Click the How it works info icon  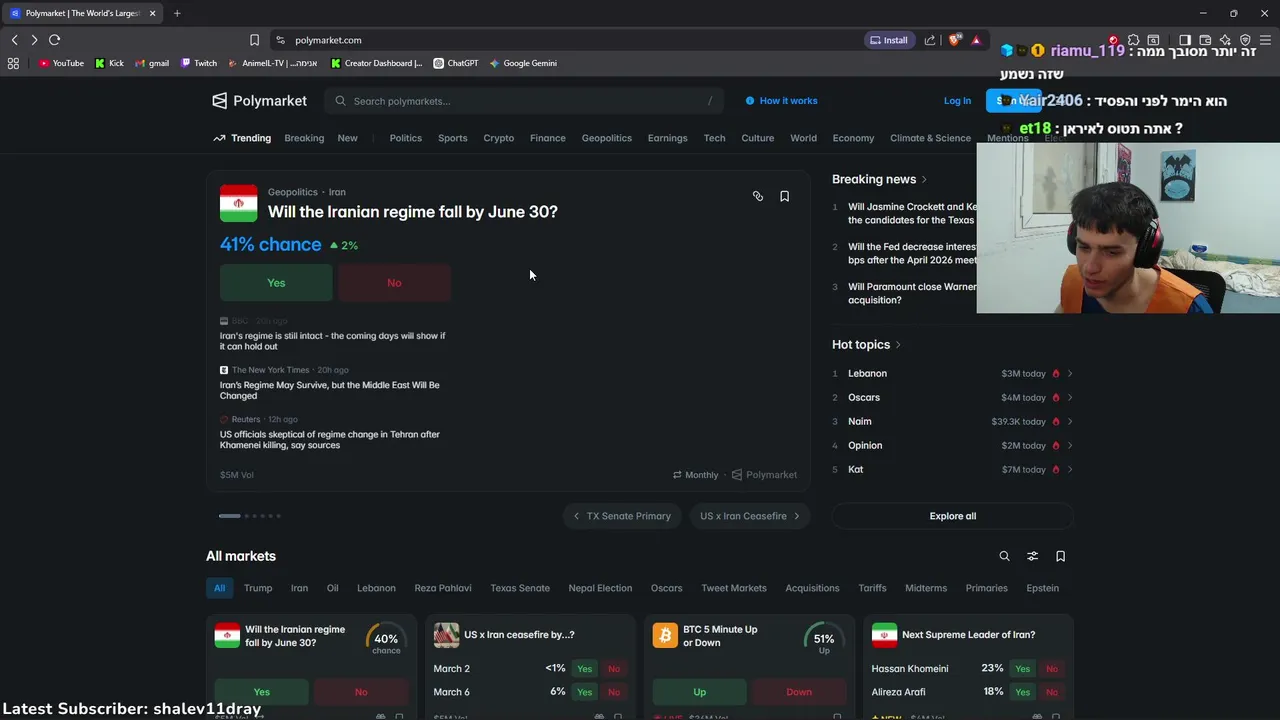click(x=750, y=101)
